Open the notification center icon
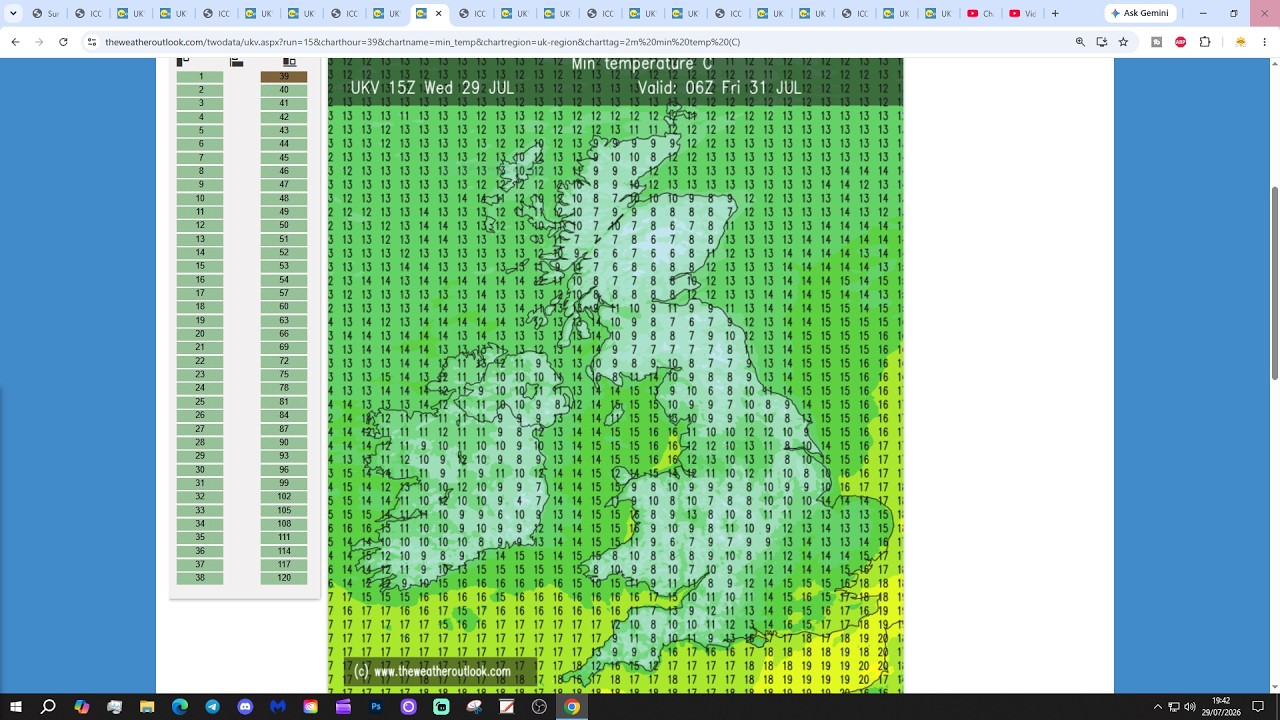The height and width of the screenshot is (720, 1280). (x=1258, y=707)
